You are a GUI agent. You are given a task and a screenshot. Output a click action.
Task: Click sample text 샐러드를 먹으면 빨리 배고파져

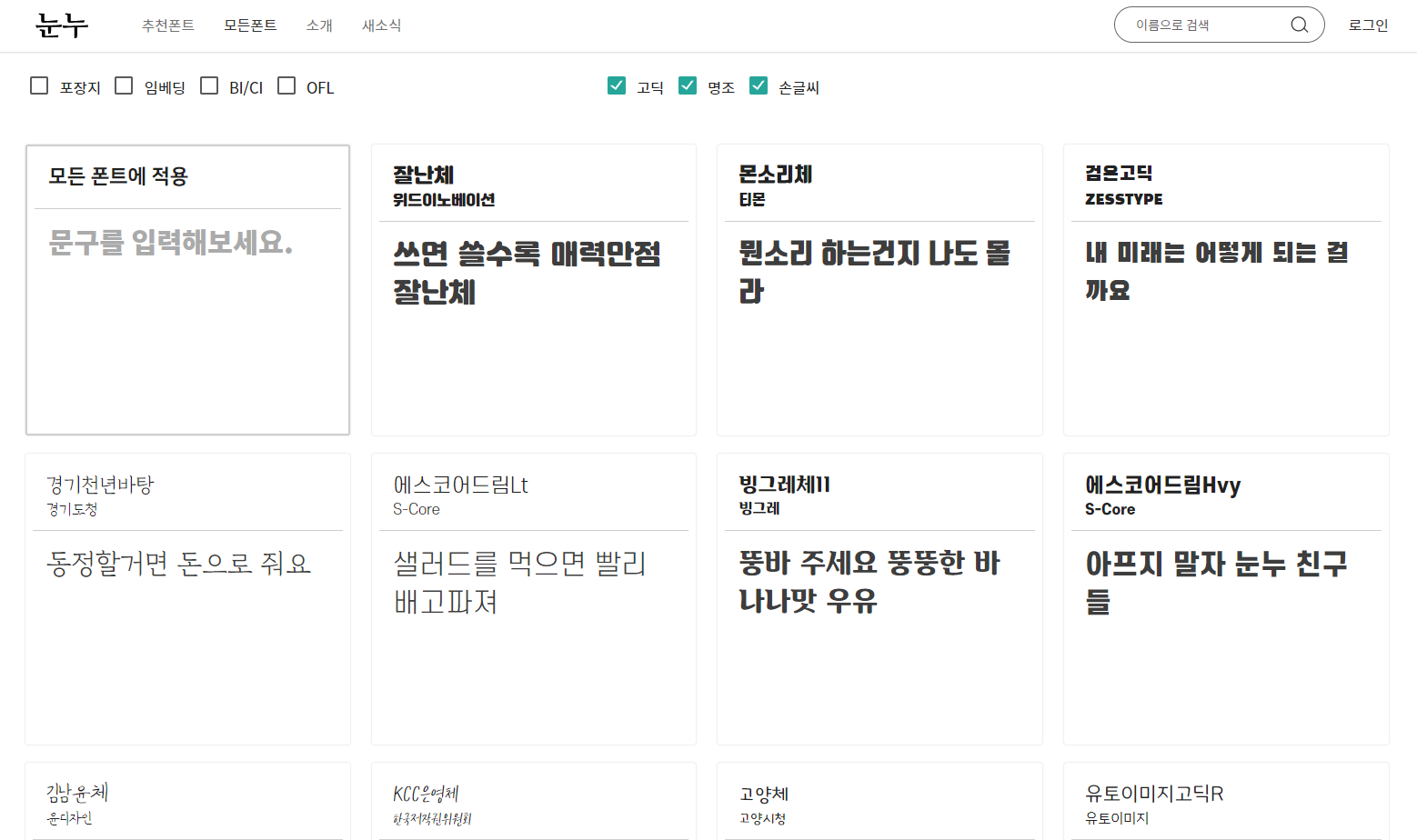pyautogui.click(x=519, y=583)
